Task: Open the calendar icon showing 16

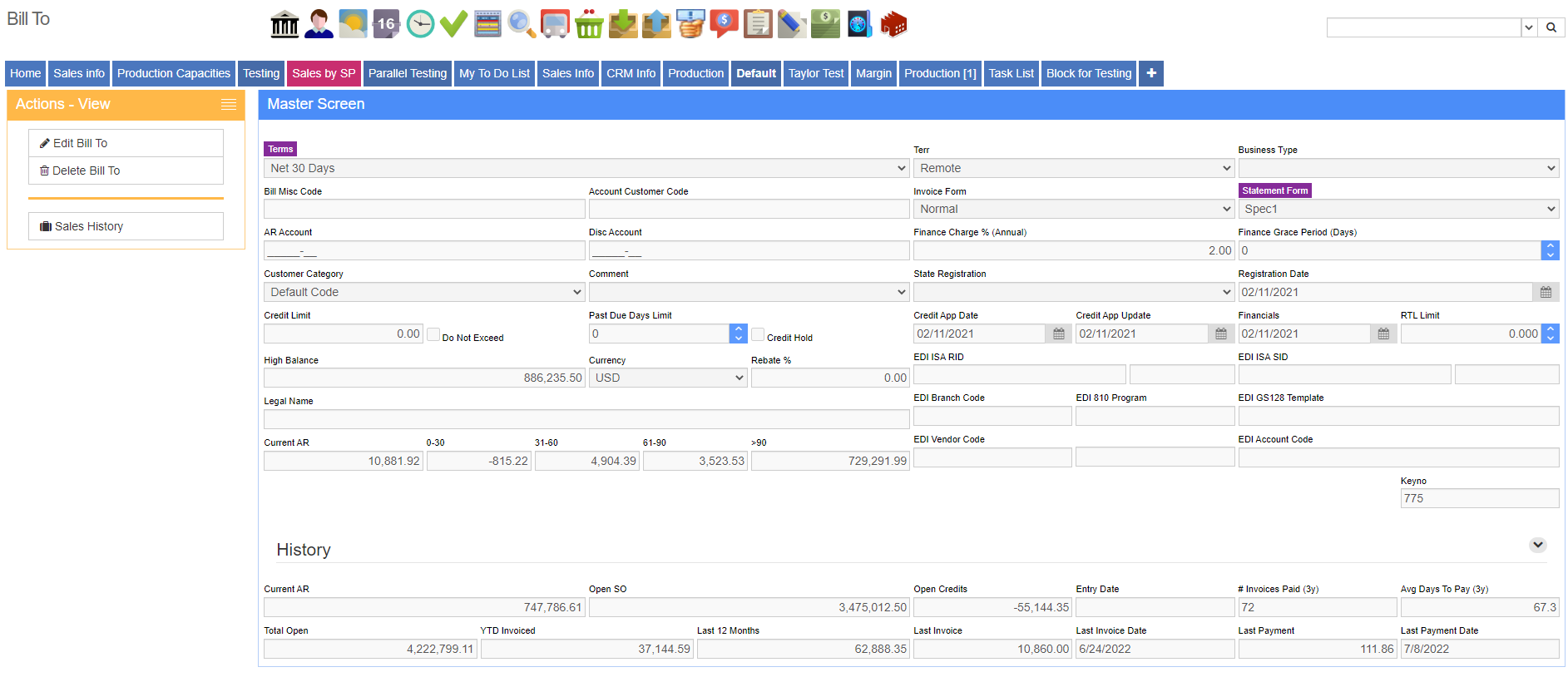Action: click(x=386, y=24)
